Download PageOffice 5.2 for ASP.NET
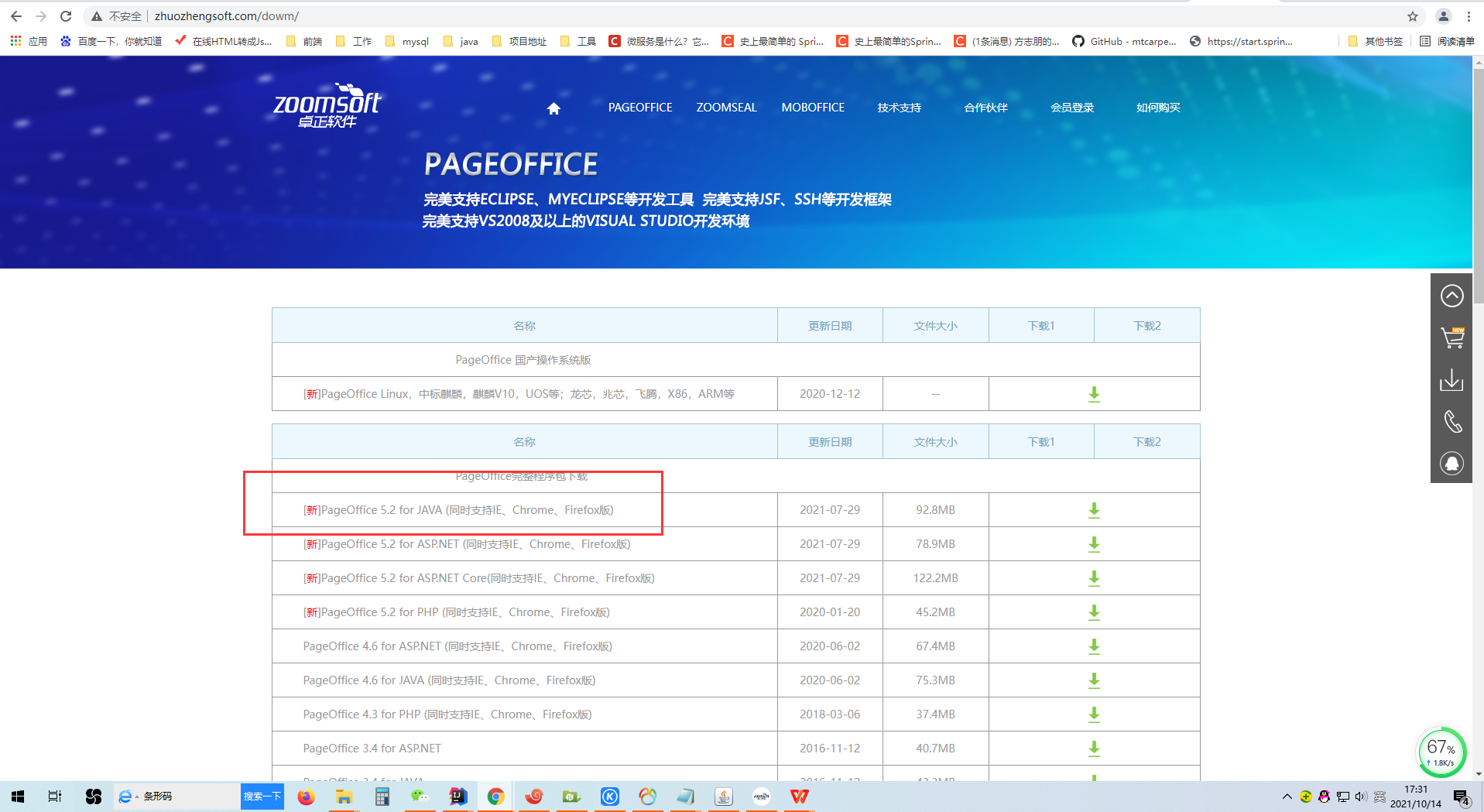 click(x=1094, y=544)
